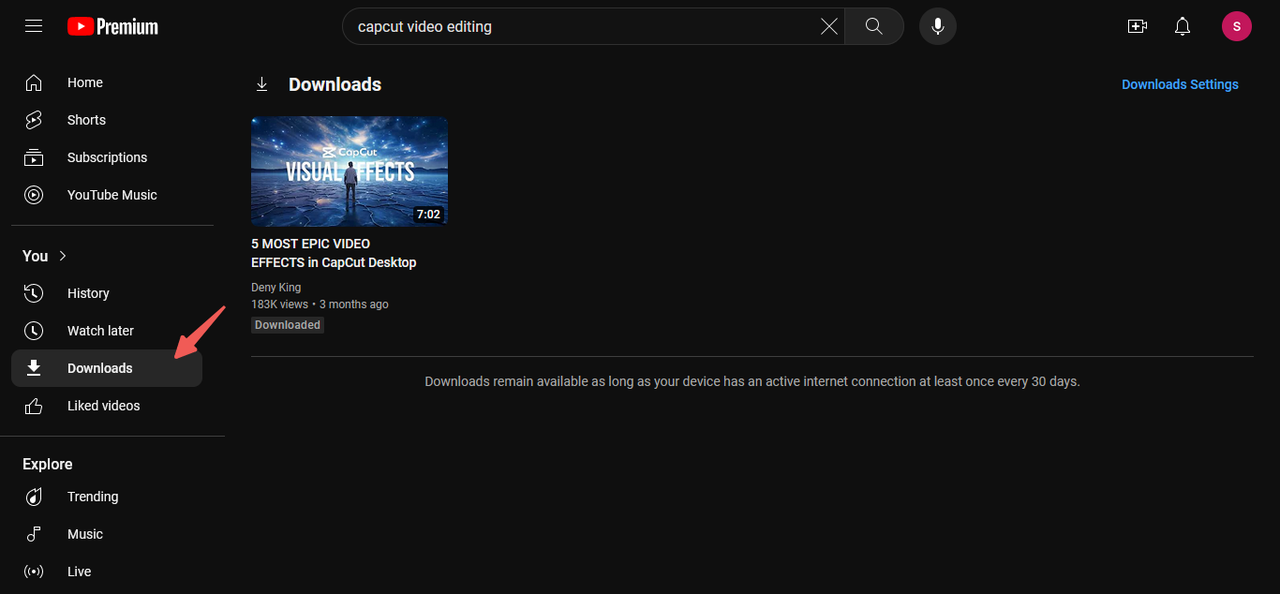The width and height of the screenshot is (1280, 594).
Task: Click the Home icon in sidebar
Action: coord(34,82)
